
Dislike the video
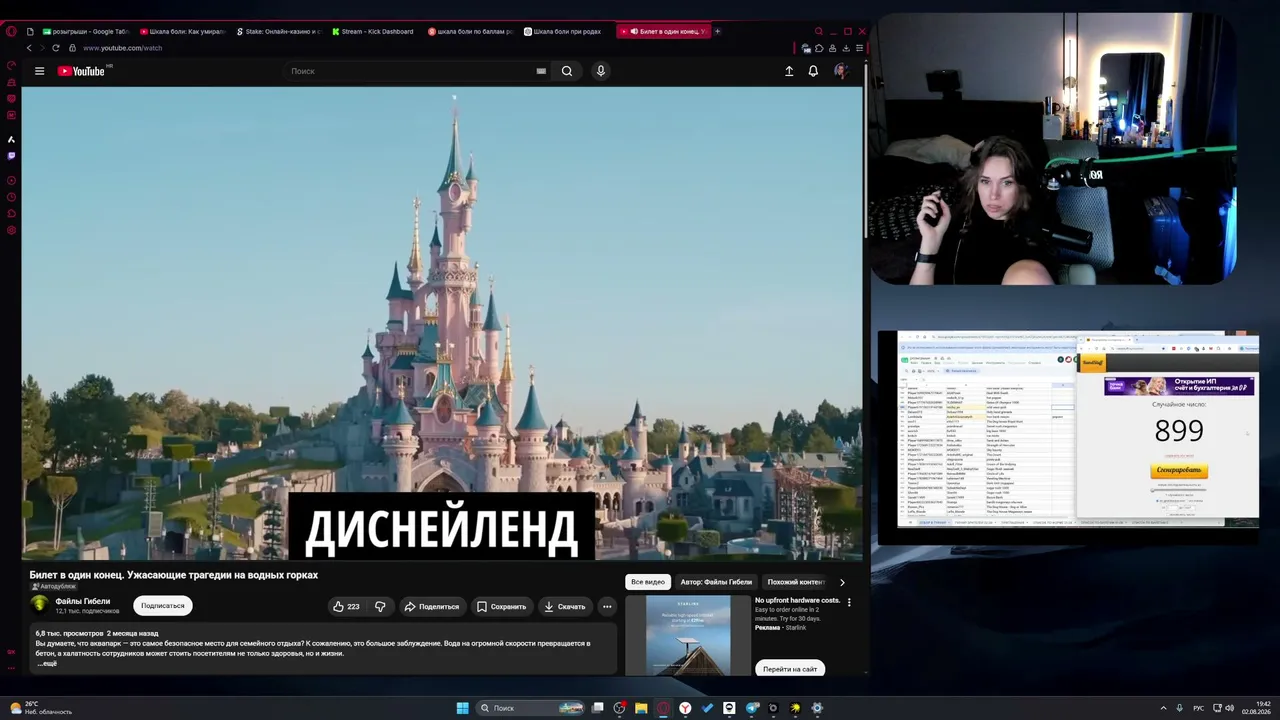tap(380, 606)
